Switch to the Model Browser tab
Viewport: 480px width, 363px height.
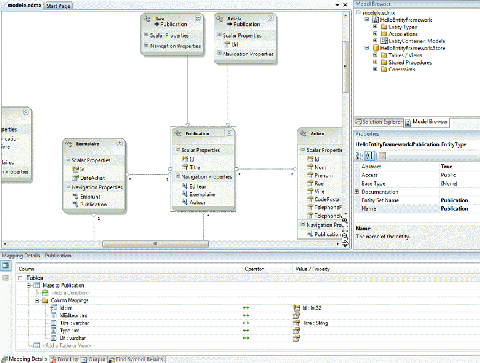coord(427,122)
